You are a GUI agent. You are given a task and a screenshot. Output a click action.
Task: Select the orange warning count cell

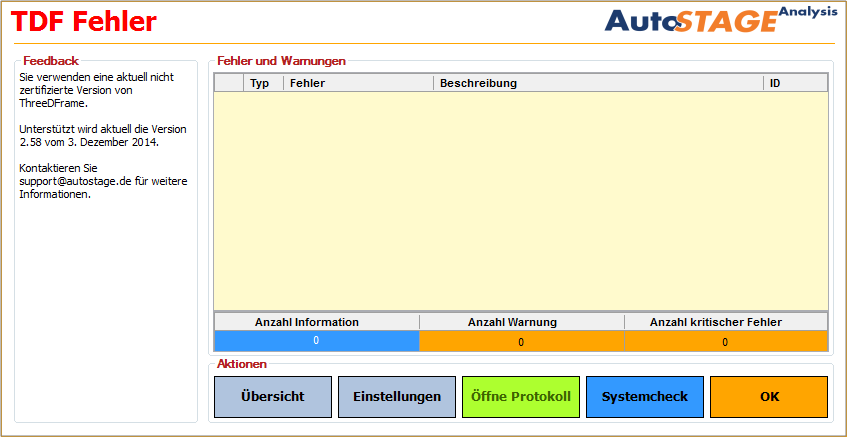(x=521, y=342)
